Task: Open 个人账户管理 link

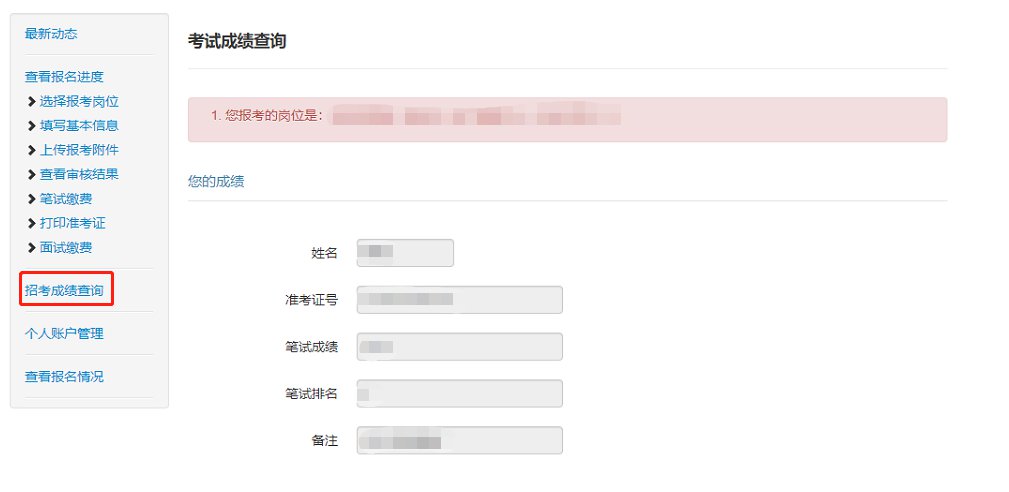Action: [x=64, y=334]
